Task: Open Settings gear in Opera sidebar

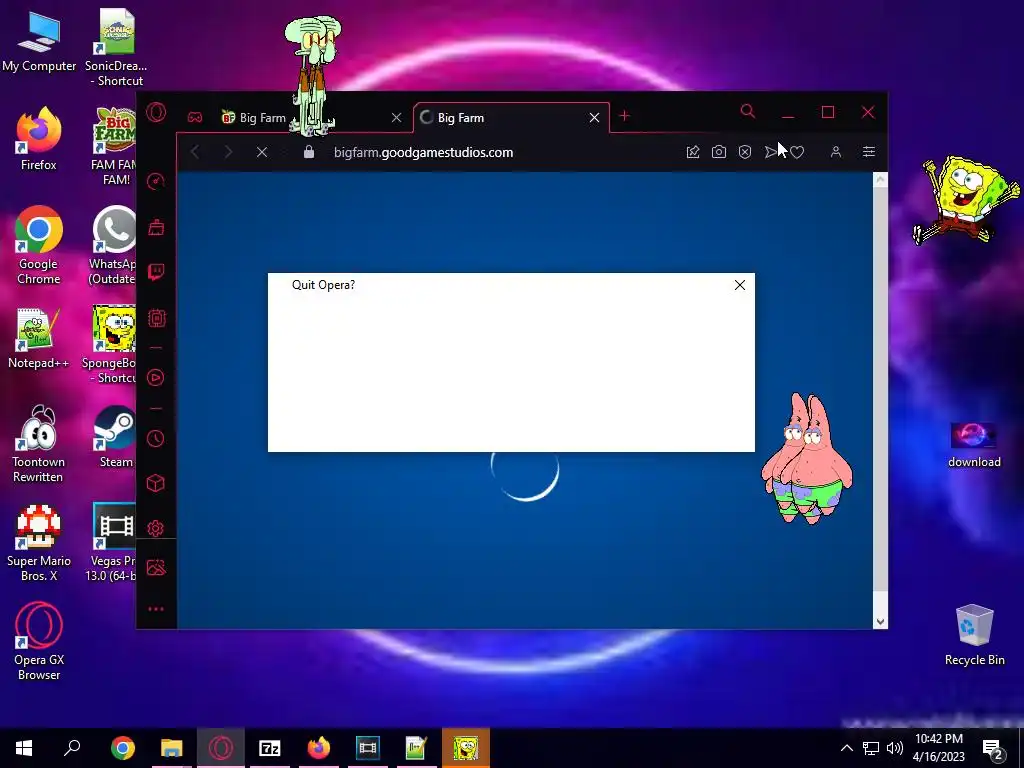Action: 155,528
